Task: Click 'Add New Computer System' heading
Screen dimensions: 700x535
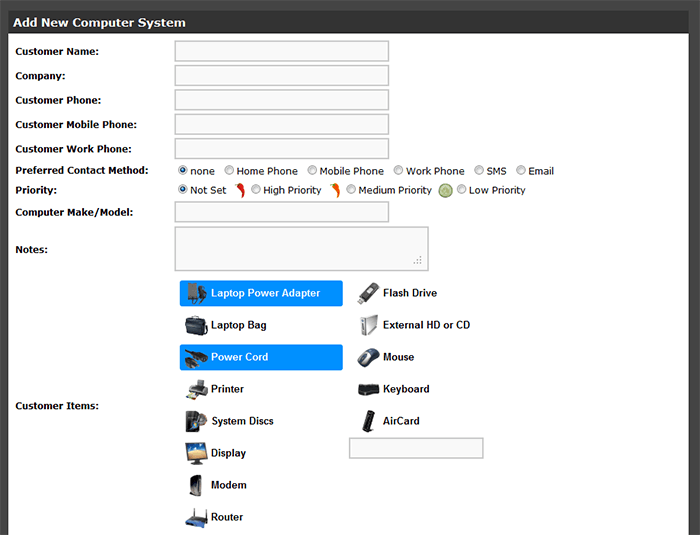Action: 99,22
